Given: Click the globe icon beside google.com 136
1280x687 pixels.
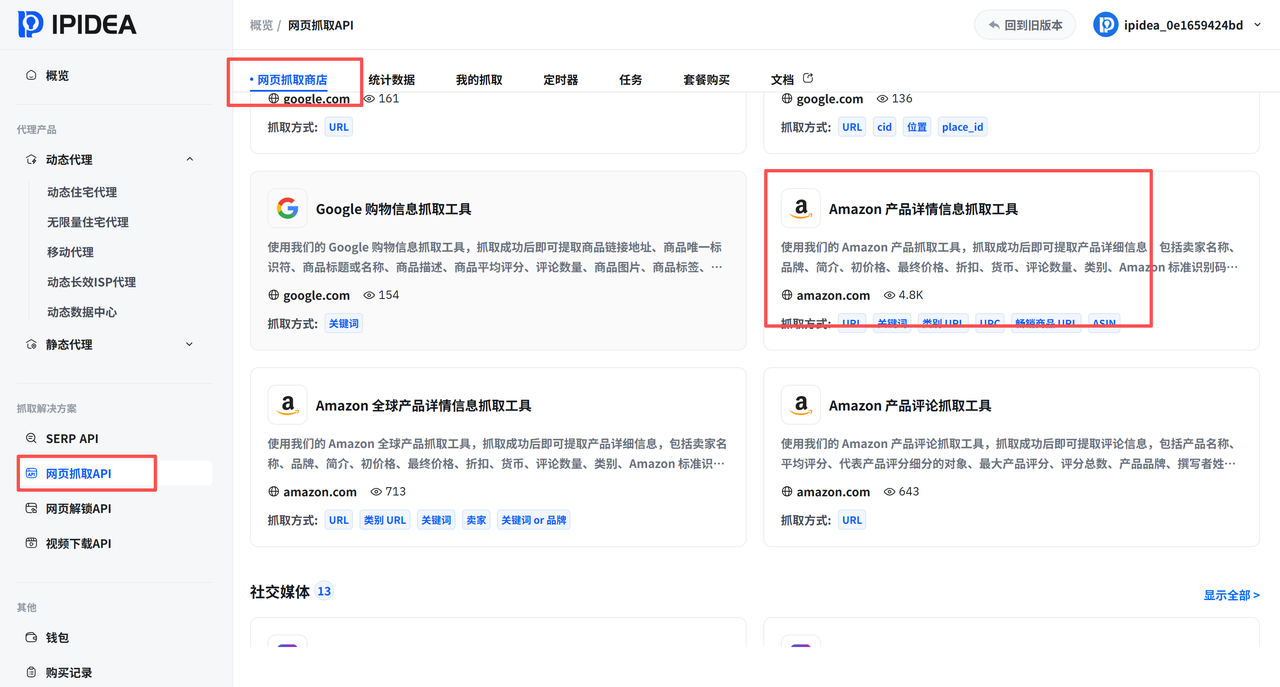Looking at the screenshot, I should 787,99.
